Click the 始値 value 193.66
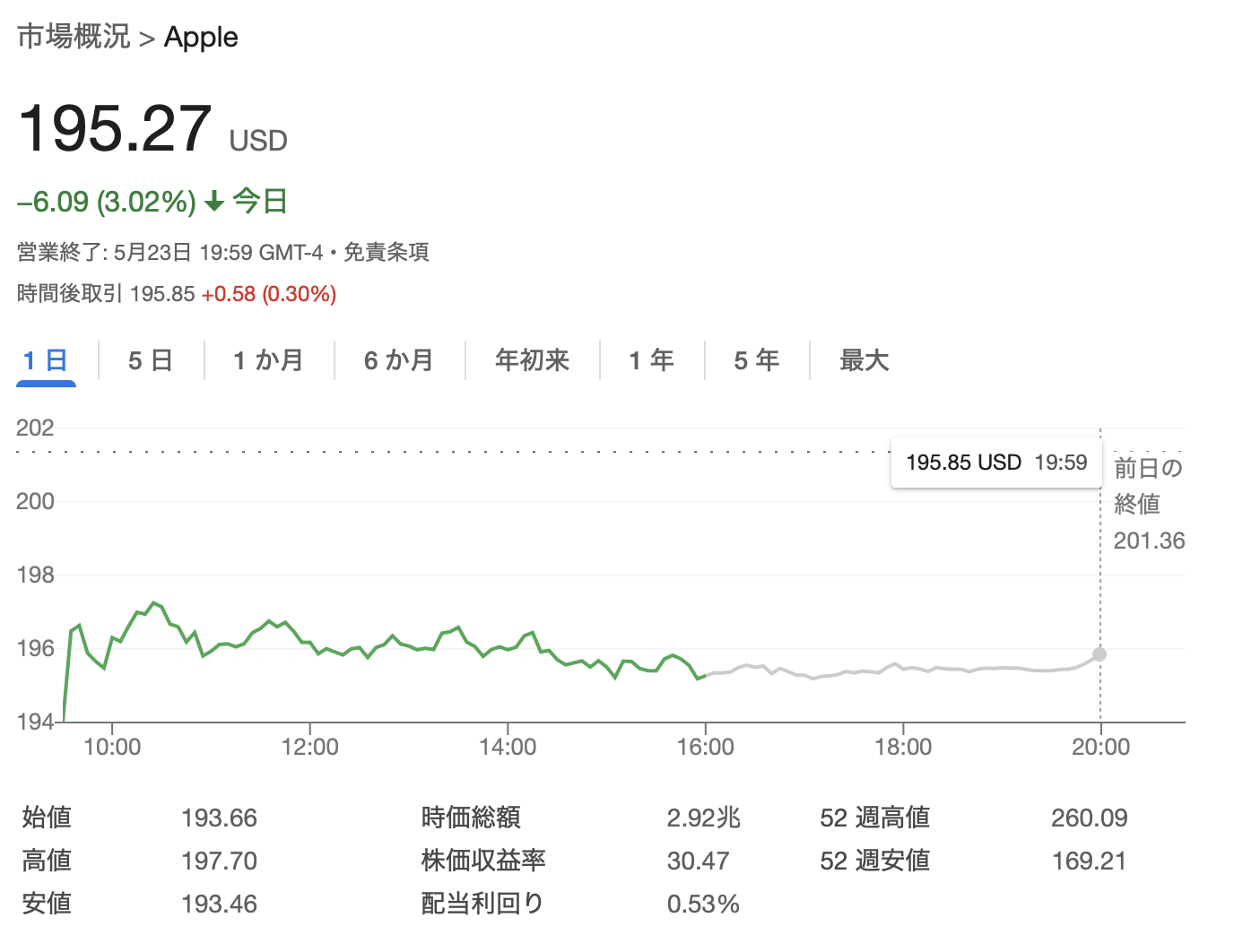The width and height of the screenshot is (1234, 952). [219, 818]
